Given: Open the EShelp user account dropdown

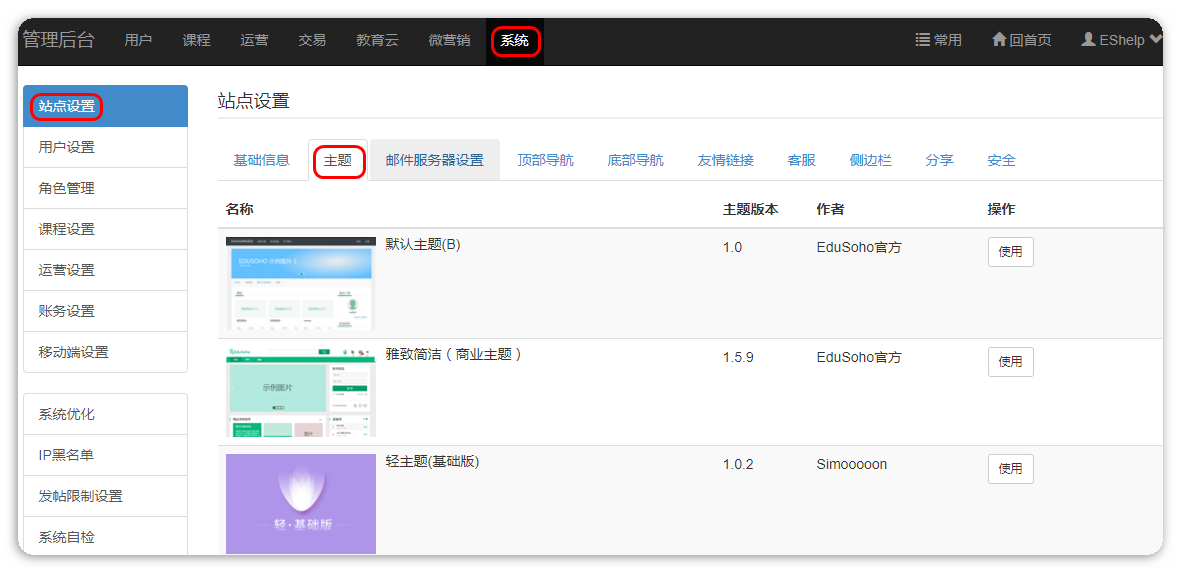Looking at the screenshot, I should (x=1121, y=40).
